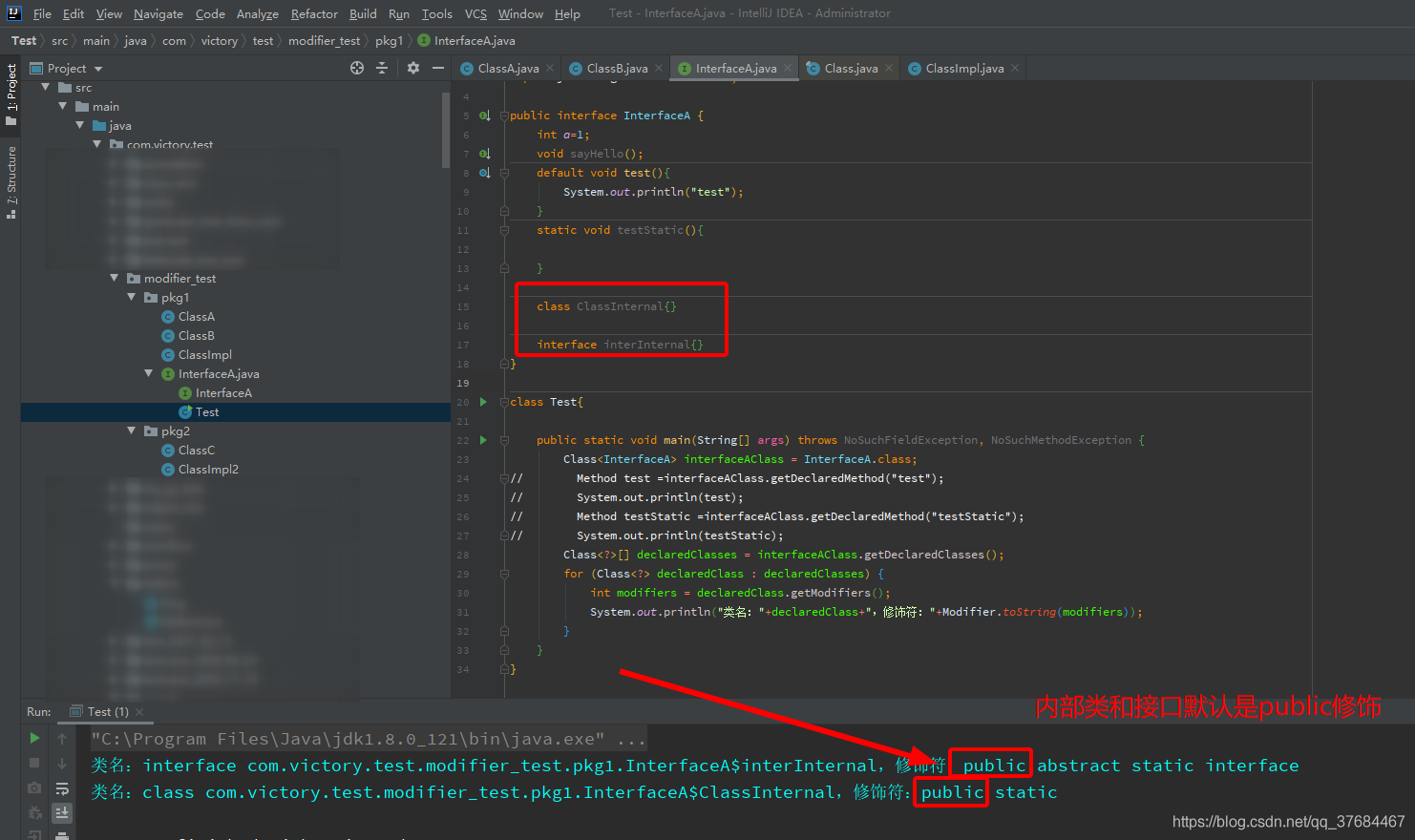Click the pkg1 breadcrumb
Screen dimensions: 1415x840
coord(389,41)
